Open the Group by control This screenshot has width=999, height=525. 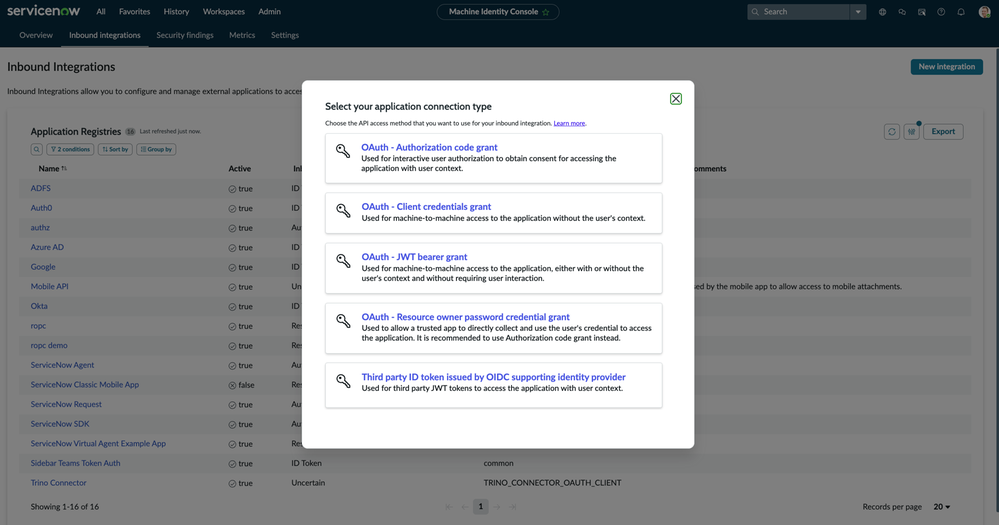coord(156,149)
